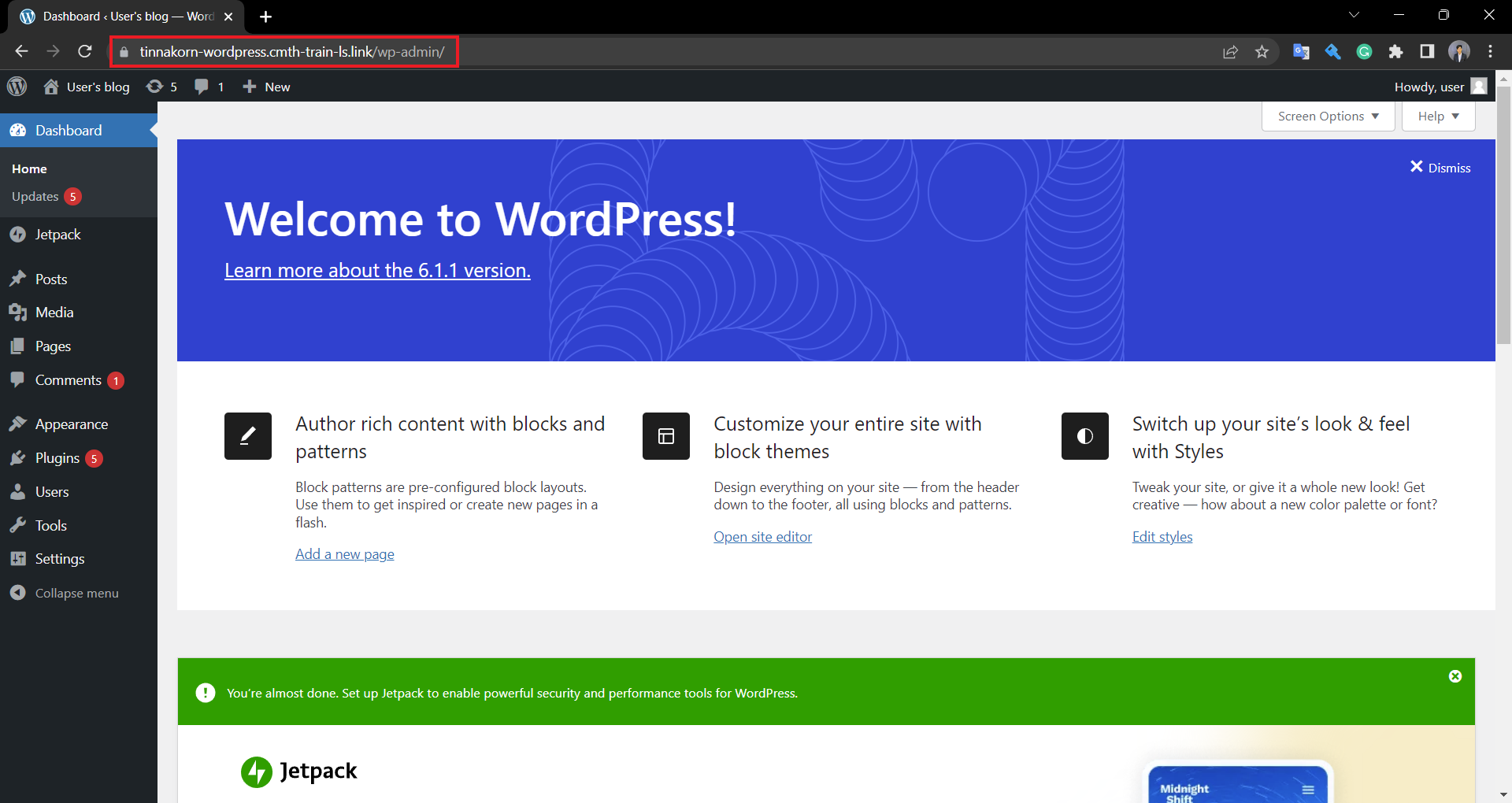Click the Tools wrench icon

(x=18, y=525)
